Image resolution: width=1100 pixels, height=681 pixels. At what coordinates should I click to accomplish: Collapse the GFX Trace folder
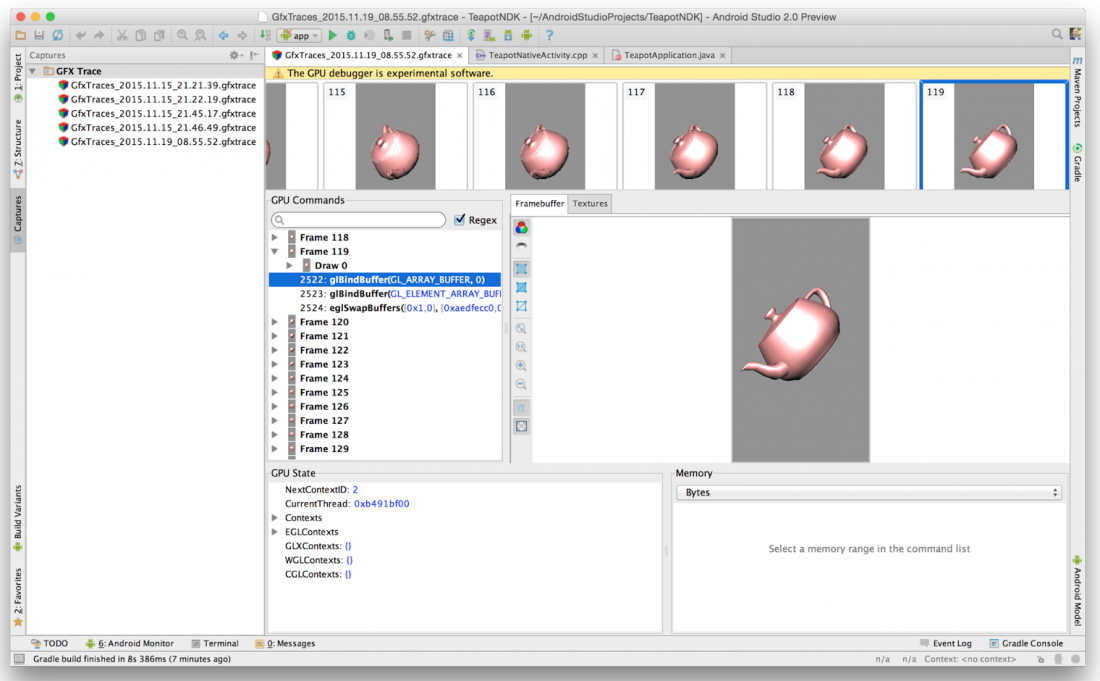pyautogui.click(x=32, y=71)
